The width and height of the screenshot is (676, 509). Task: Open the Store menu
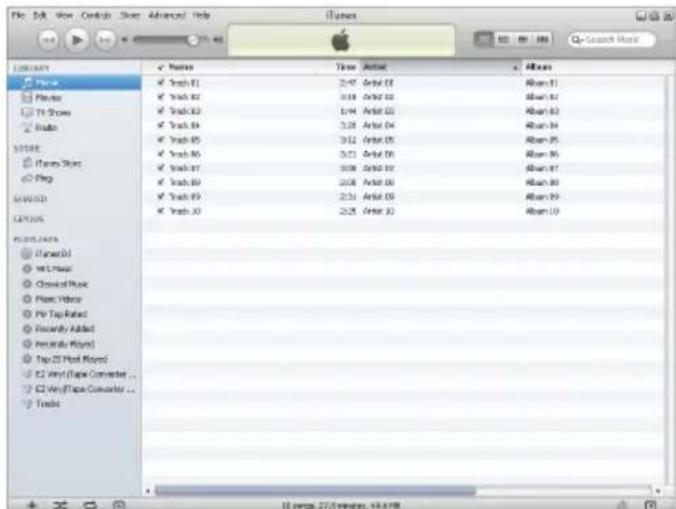click(x=130, y=16)
